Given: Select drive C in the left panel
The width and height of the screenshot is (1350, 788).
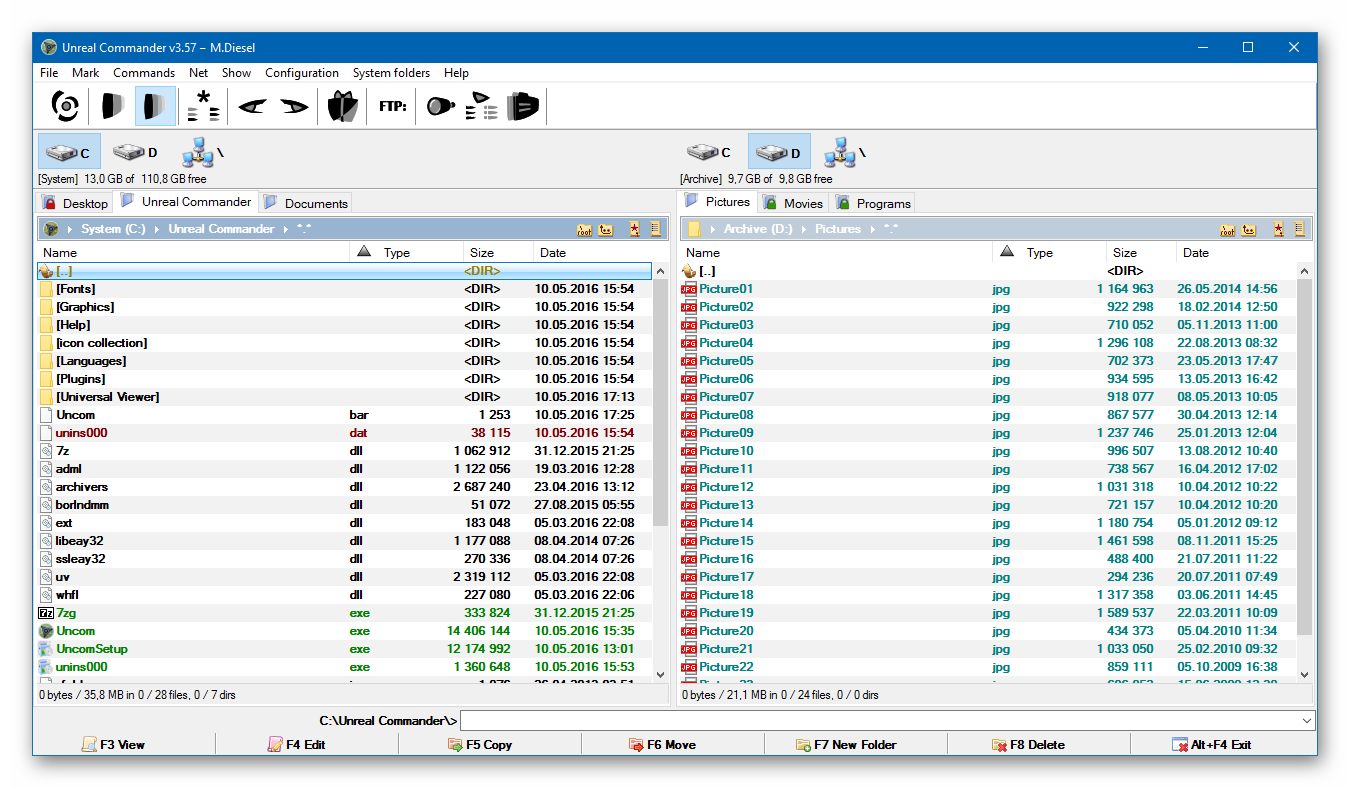Looking at the screenshot, I should [x=70, y=152].
